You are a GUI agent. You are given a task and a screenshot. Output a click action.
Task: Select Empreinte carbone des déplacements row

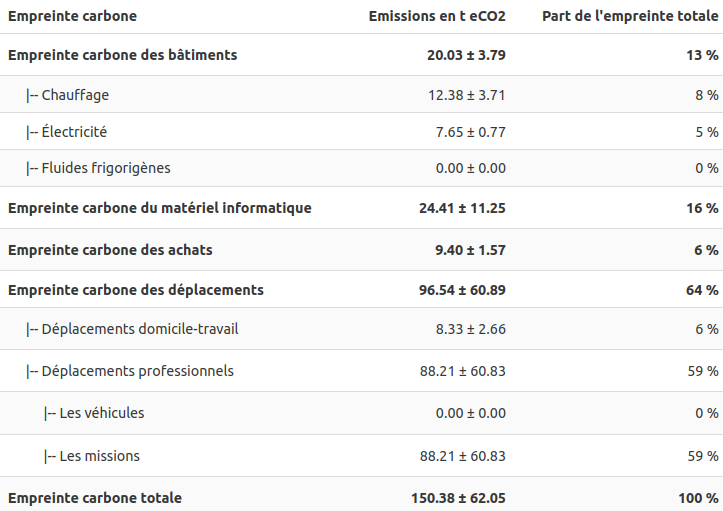click(362, 290)
